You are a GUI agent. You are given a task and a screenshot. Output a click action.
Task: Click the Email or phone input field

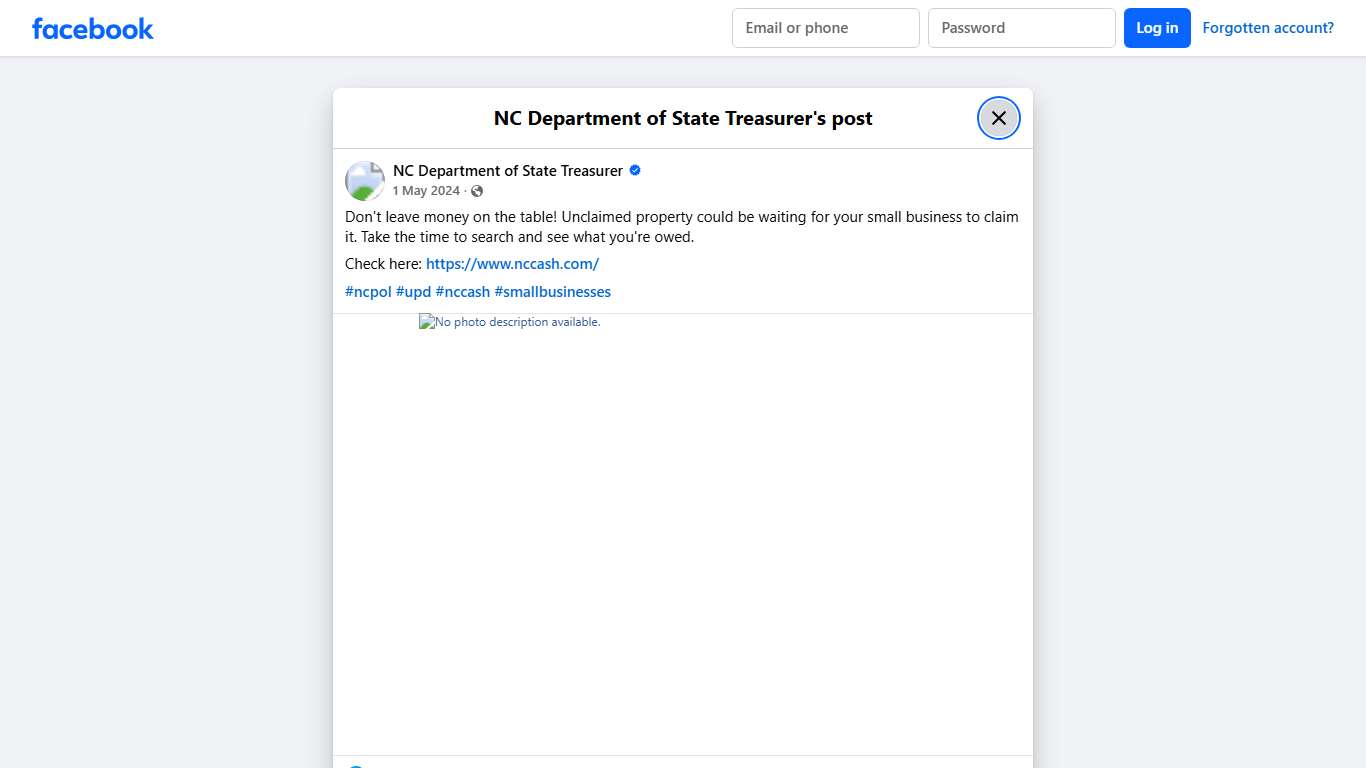pos(825,27)
